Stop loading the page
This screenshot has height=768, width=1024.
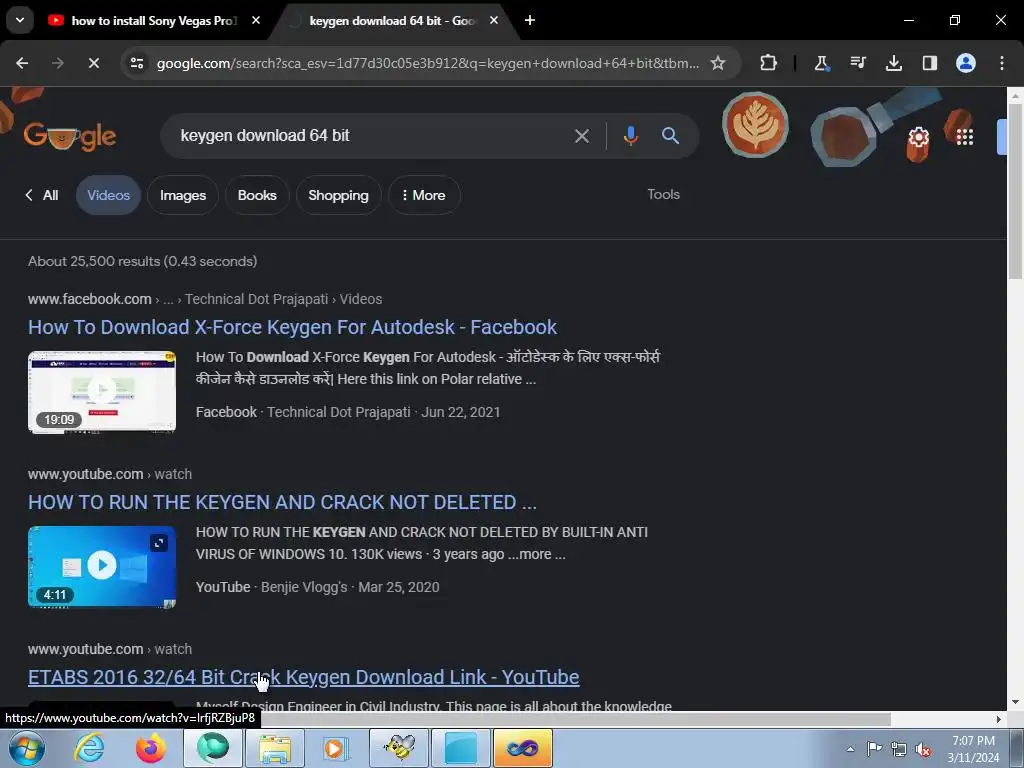click(x=93, y=63)
